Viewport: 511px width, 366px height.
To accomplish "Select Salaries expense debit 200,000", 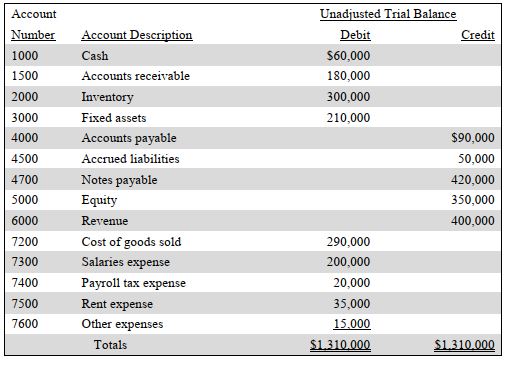I will pyautogui.click(x=348, y=262).
